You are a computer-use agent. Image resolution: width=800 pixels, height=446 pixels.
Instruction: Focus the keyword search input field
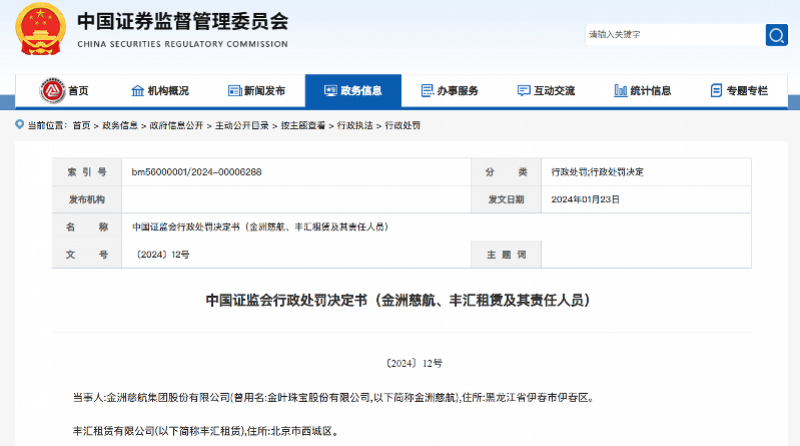[x=676, y=35]
